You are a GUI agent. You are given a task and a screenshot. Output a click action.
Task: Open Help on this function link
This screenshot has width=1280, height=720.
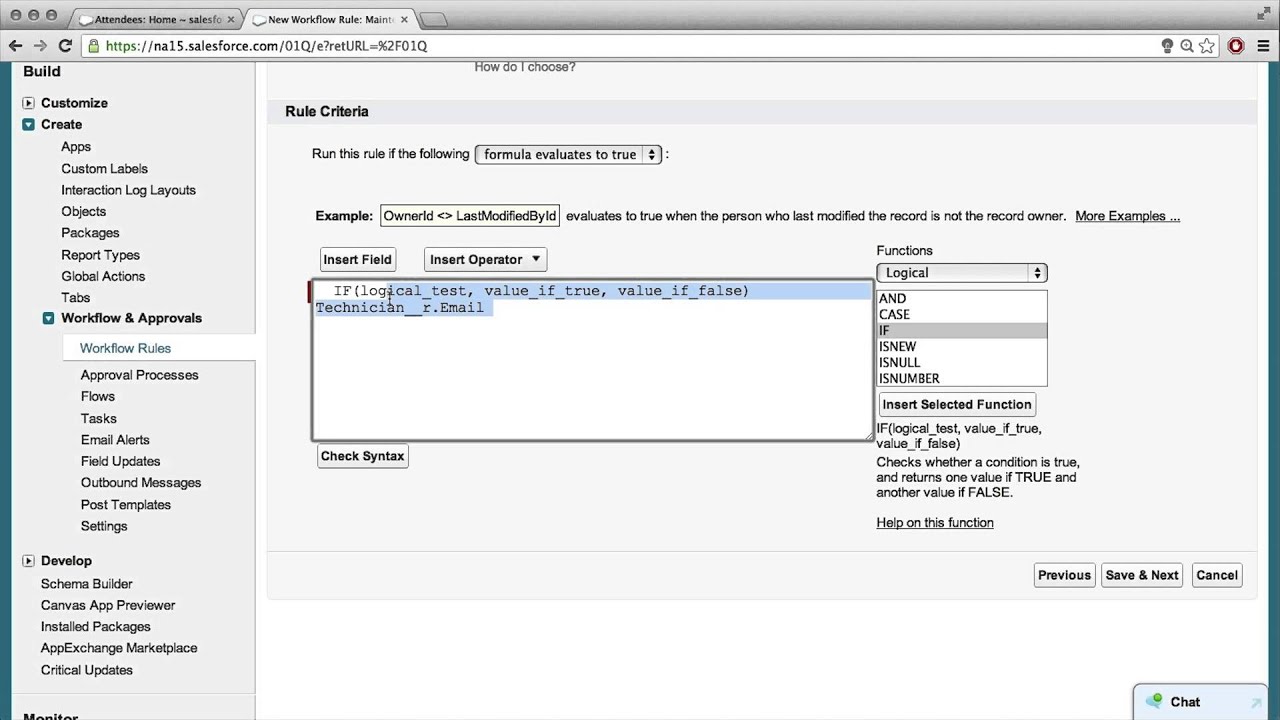tap(935, 522)
